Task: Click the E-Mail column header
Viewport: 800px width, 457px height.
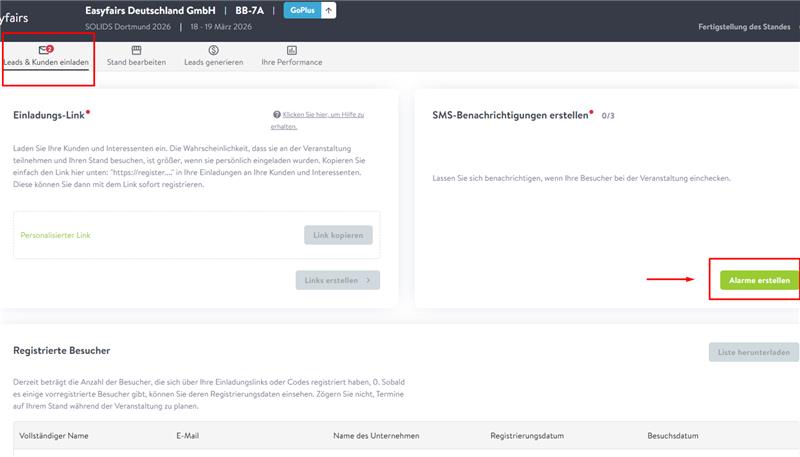Action: (x=189, y=437)
